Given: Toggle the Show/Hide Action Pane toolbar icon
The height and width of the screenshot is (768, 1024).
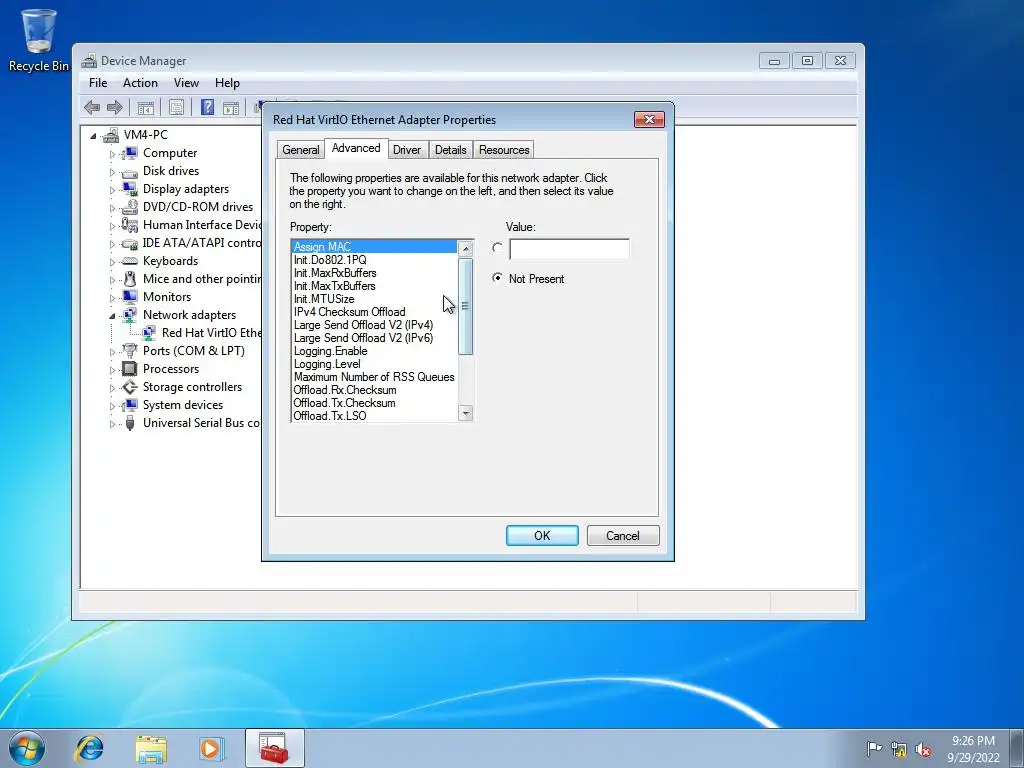Looking at the screenshot, I should 231,107.
